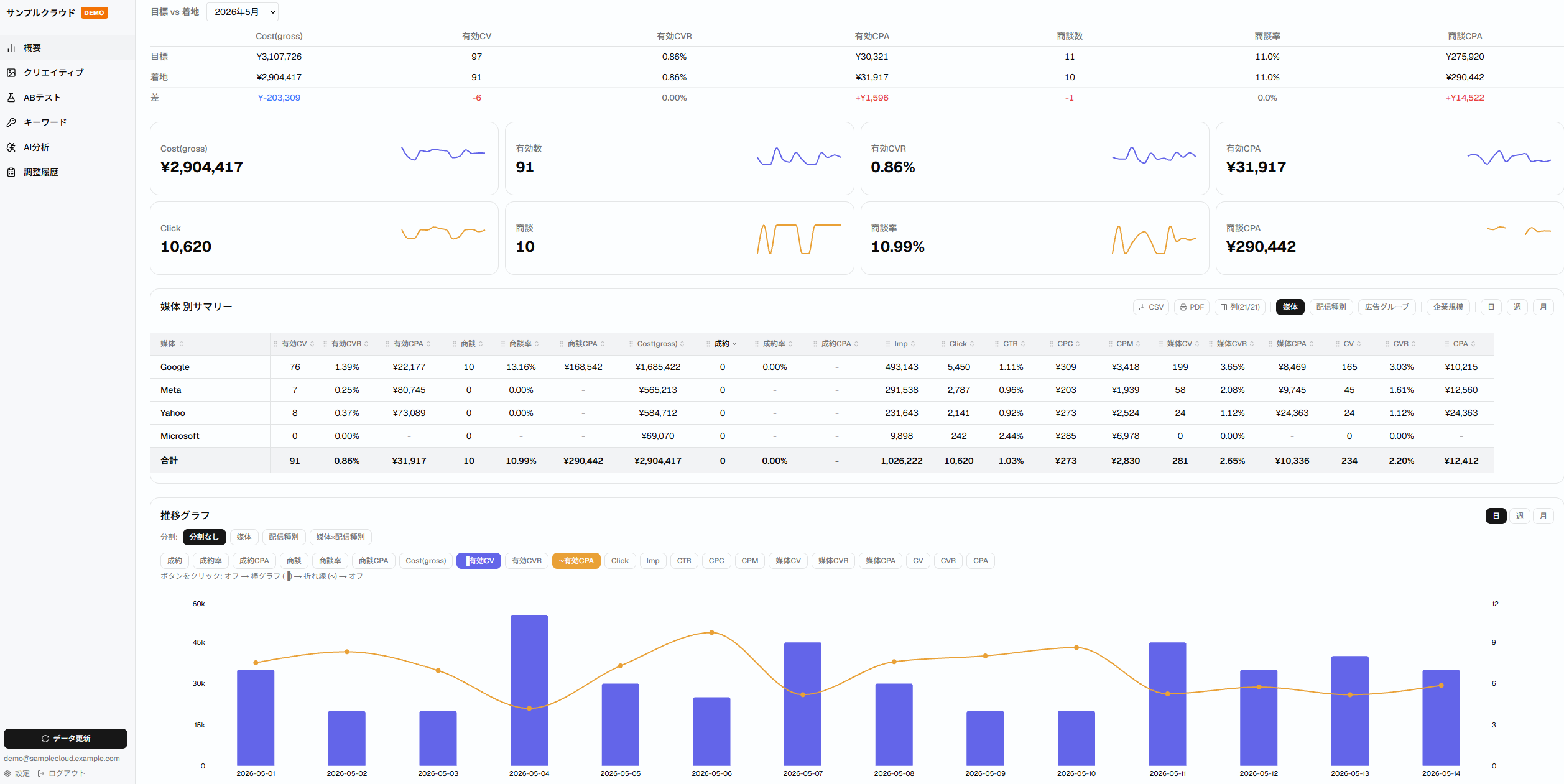Image resolution: width=1564 pixels, height=784 pixels.
Task: Click the PDF printer icon
Action: (1183, 307)
